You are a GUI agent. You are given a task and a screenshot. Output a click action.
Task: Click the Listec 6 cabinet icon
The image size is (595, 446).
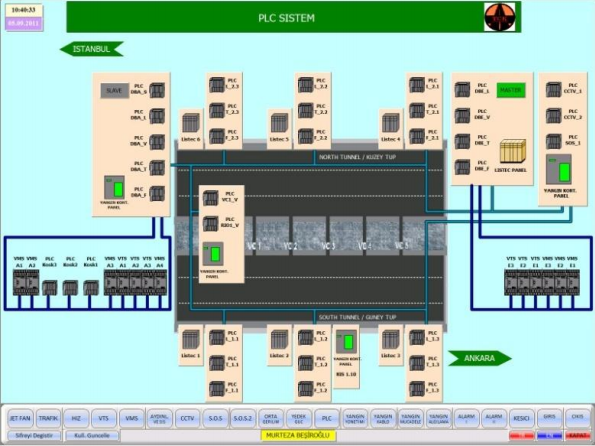pos(190,123)
